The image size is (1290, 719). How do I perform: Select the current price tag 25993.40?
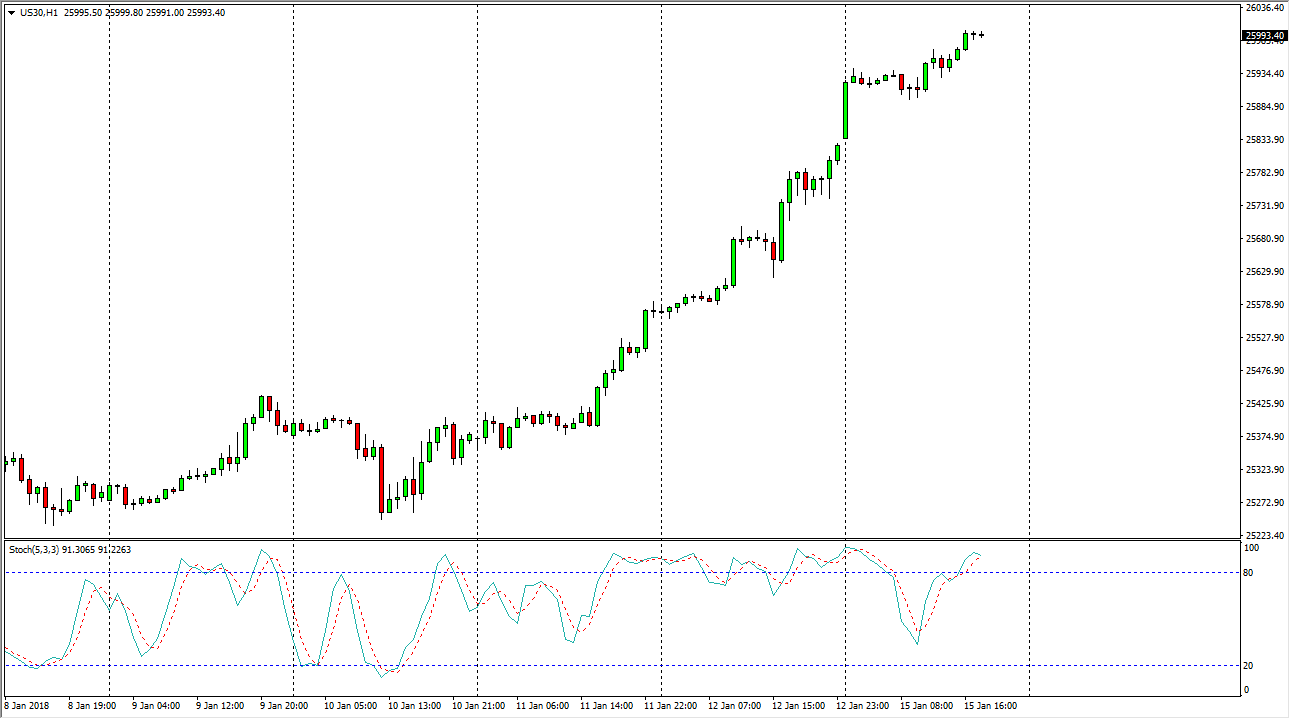(1264, 36)
